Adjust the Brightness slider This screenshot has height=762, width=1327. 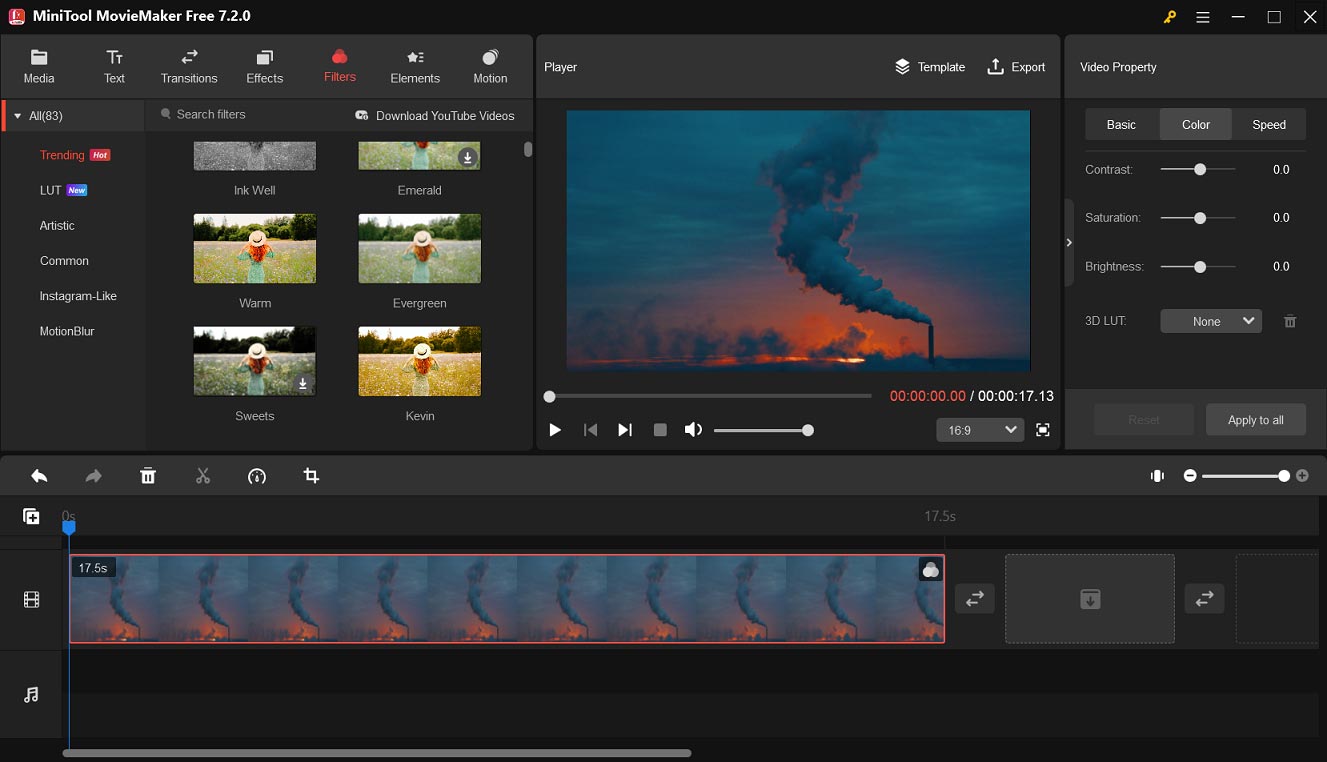tap(1198, 267)
